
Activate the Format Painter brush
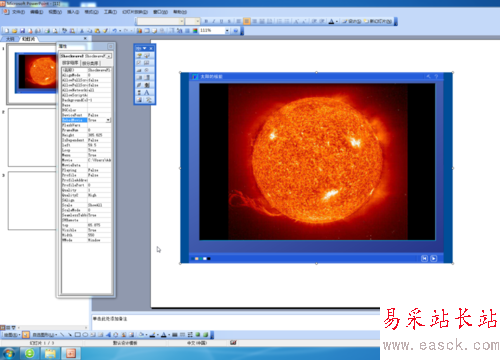(x=105, y=31)
